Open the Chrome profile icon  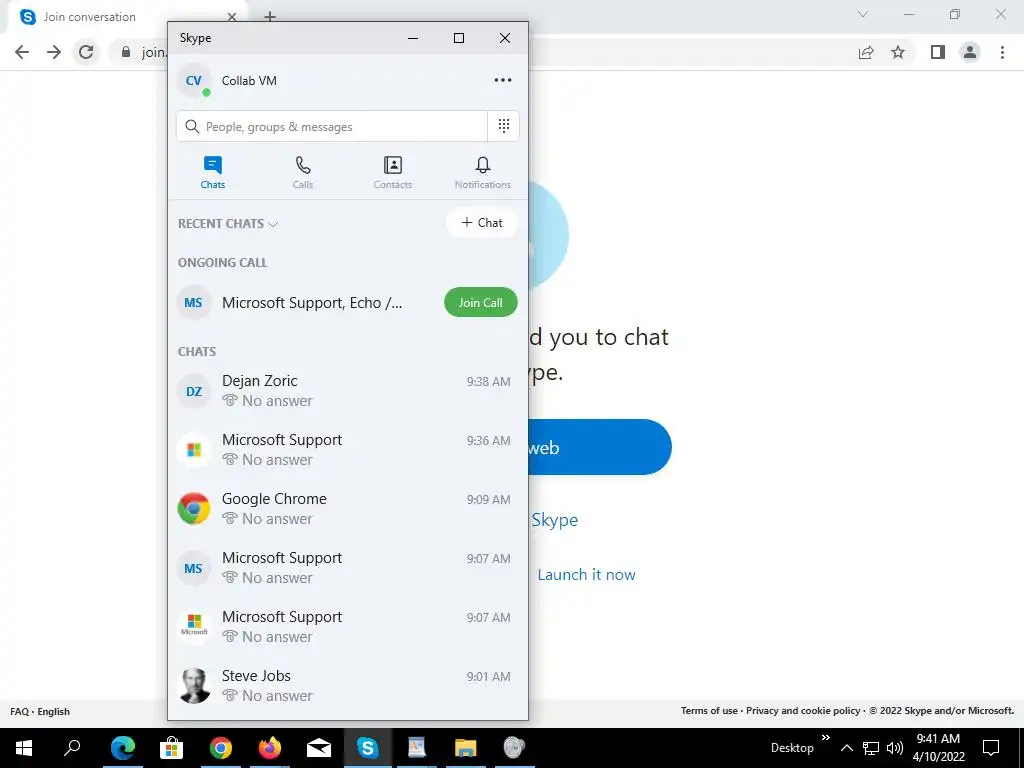click(970, 52)
